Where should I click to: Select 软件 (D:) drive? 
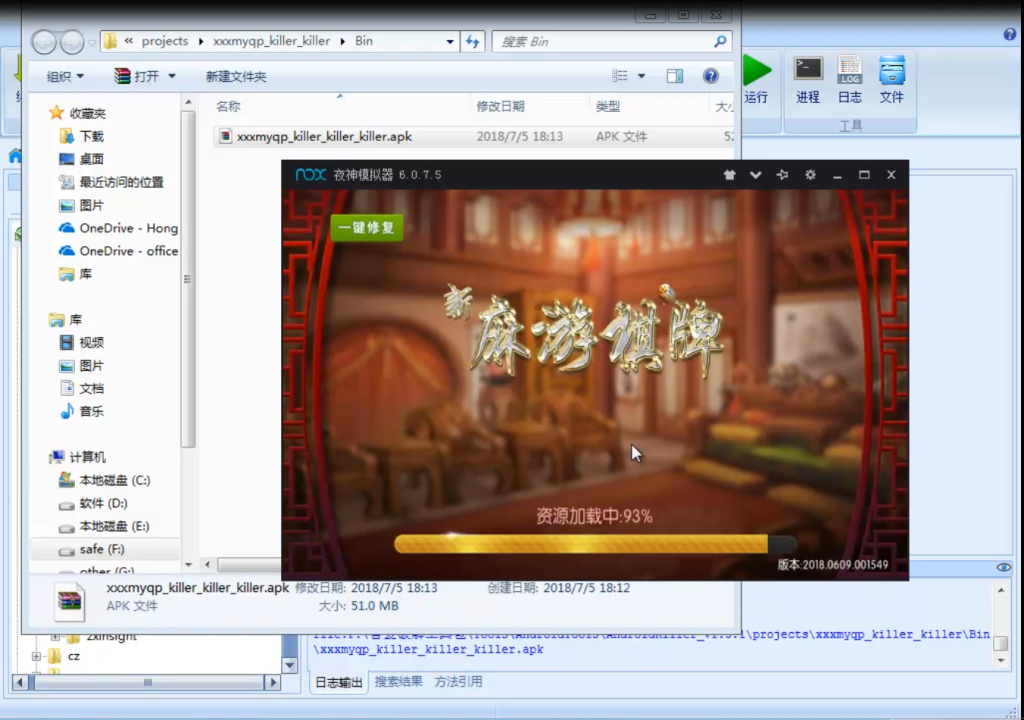pos(93,503)
